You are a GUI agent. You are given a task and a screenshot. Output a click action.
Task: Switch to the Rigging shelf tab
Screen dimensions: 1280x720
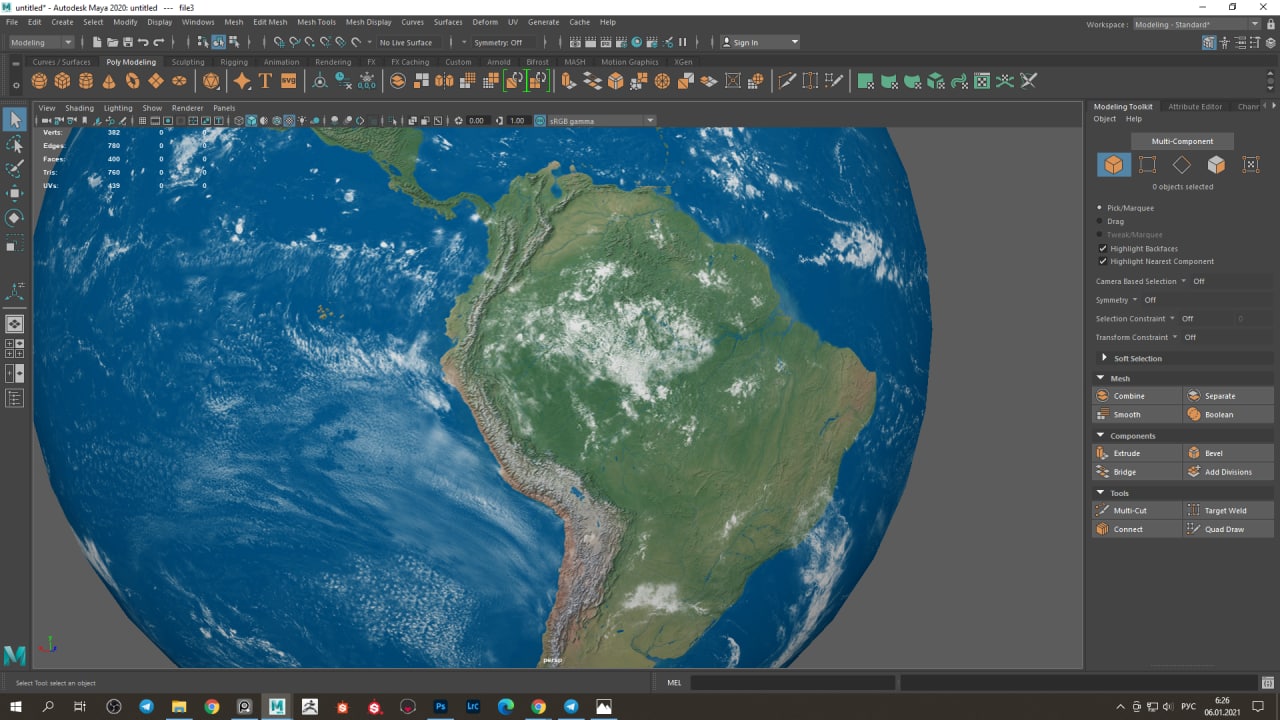pyautogui.click(x=234, y=62)
